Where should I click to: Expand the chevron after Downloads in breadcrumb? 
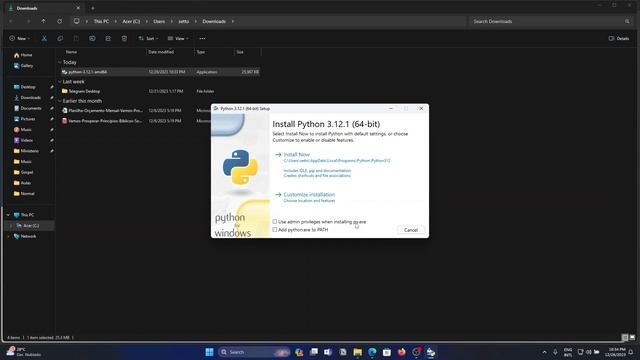point(233,21)
